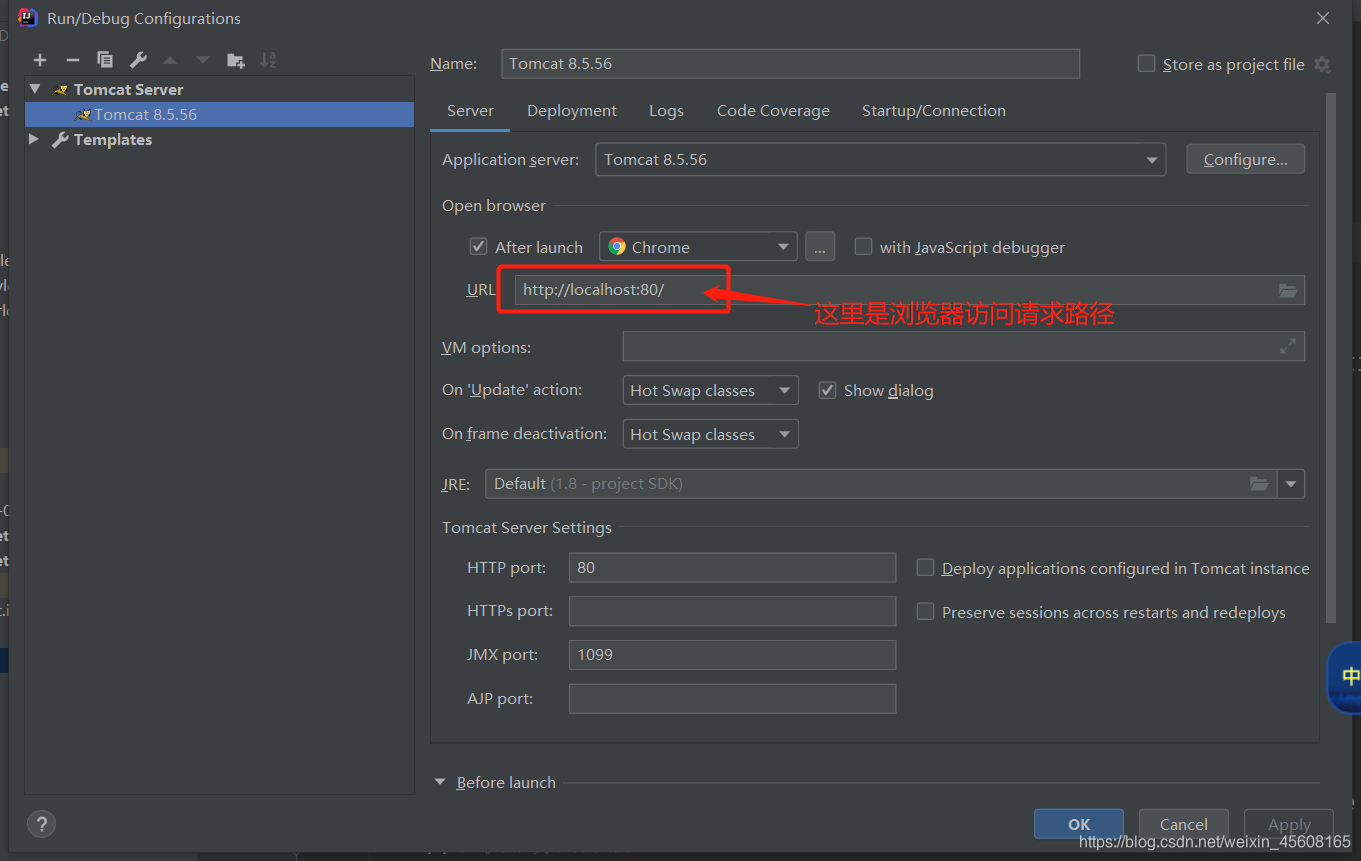Click the VM options input field

click(963, 346)
